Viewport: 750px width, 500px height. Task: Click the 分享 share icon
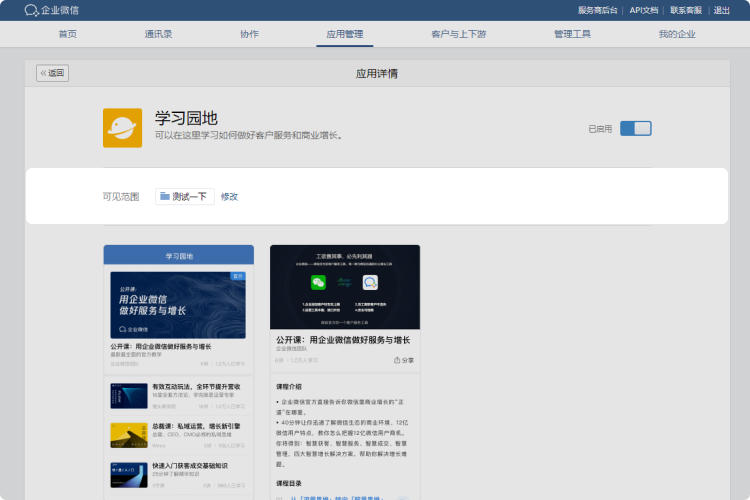397,360
